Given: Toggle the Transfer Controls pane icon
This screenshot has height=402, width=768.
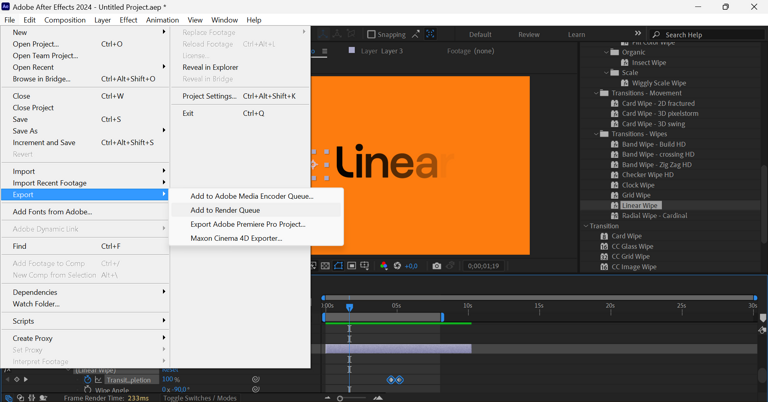Looking at the screenshot, I should pos(20,398).
